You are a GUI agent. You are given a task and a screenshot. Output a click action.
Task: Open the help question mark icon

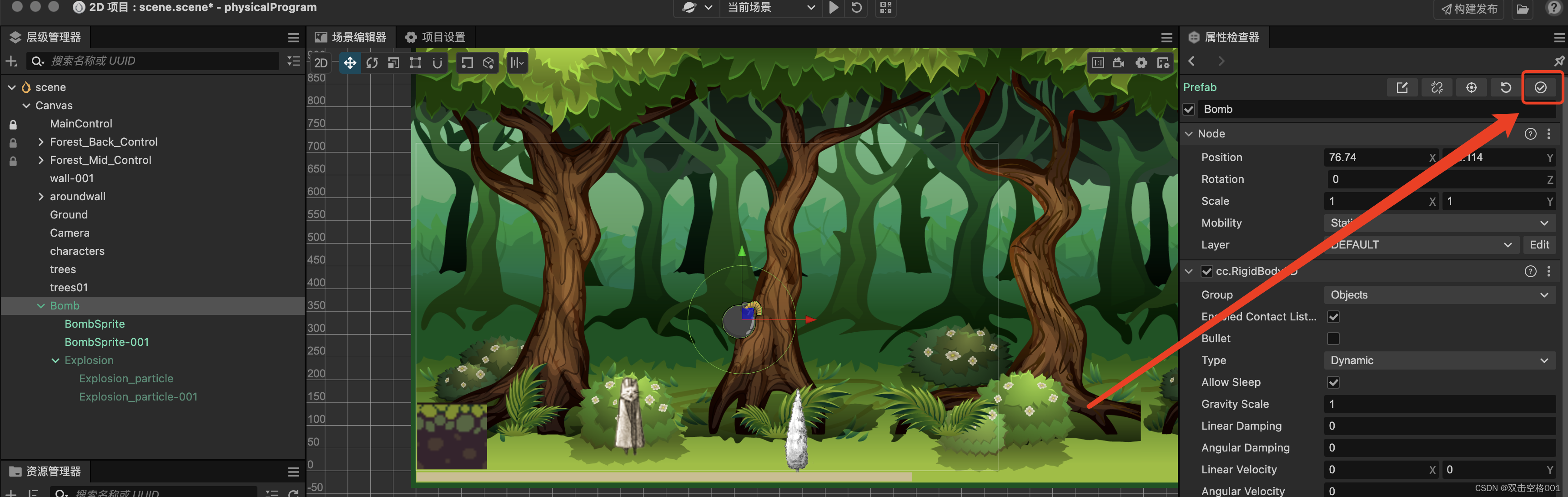point(1553,8)
